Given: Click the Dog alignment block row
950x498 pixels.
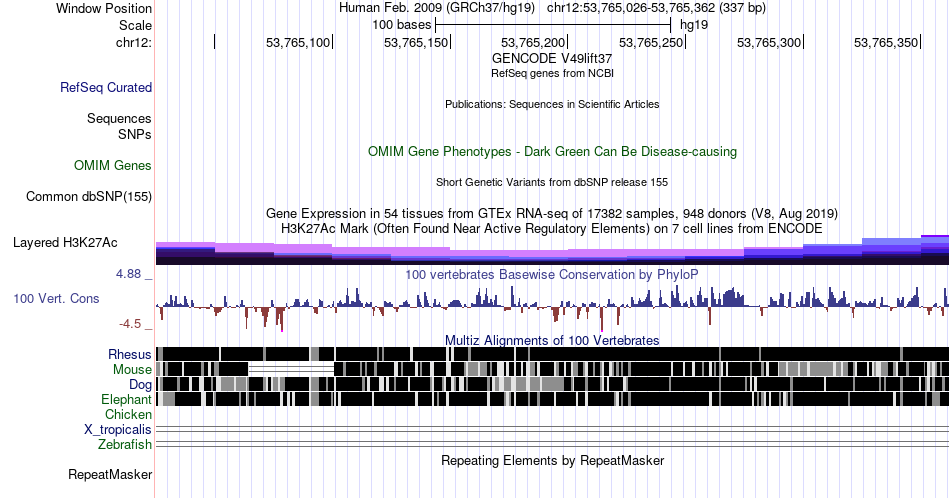Looking at the screenshot, I should [552, 384].
